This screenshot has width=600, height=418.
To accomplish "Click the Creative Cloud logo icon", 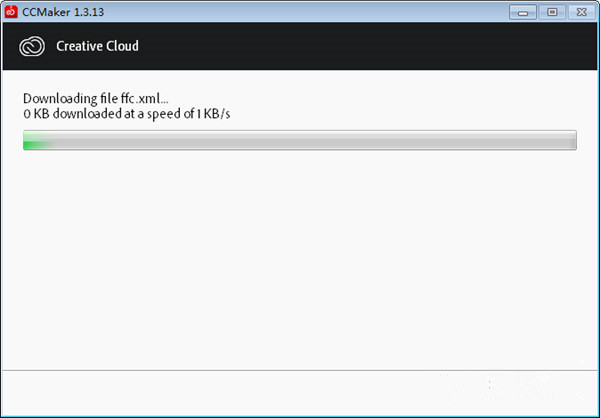I will click(32, 46).
